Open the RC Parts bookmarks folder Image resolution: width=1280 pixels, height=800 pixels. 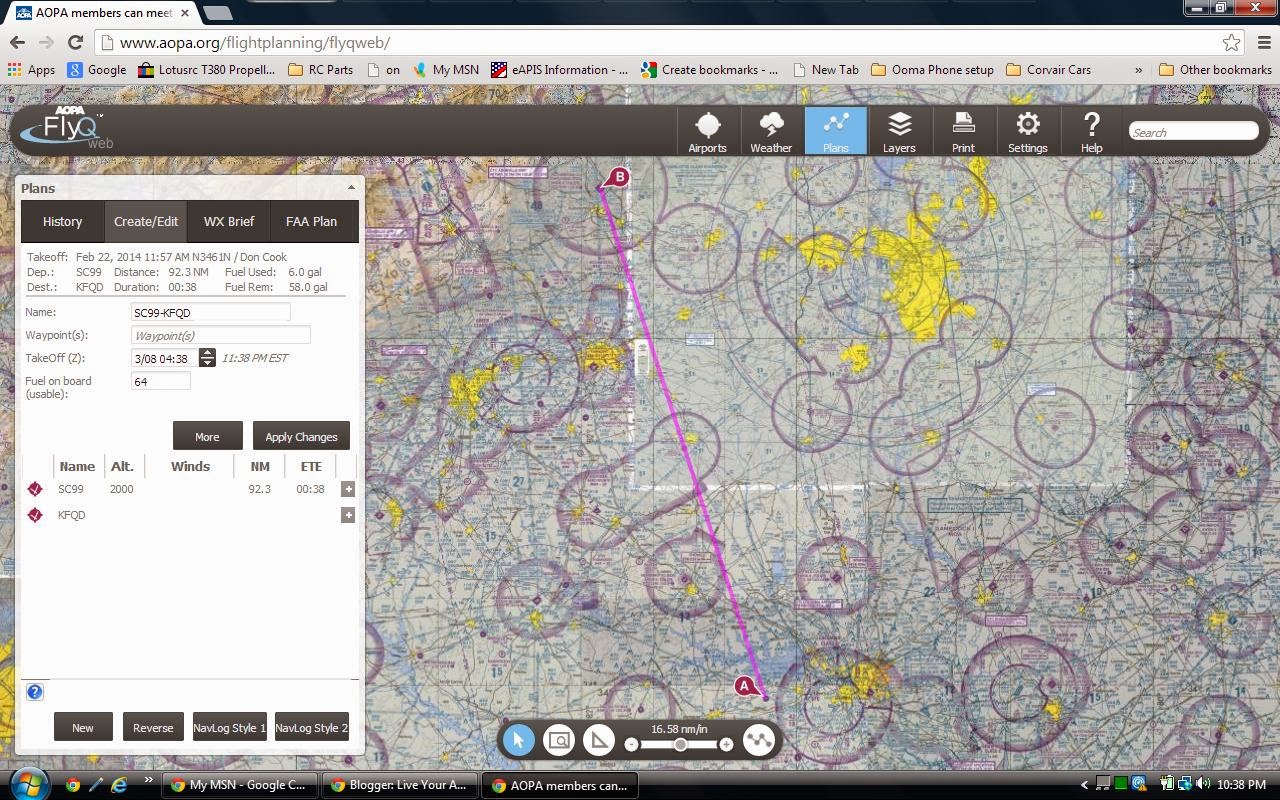(x=320, y=70)
